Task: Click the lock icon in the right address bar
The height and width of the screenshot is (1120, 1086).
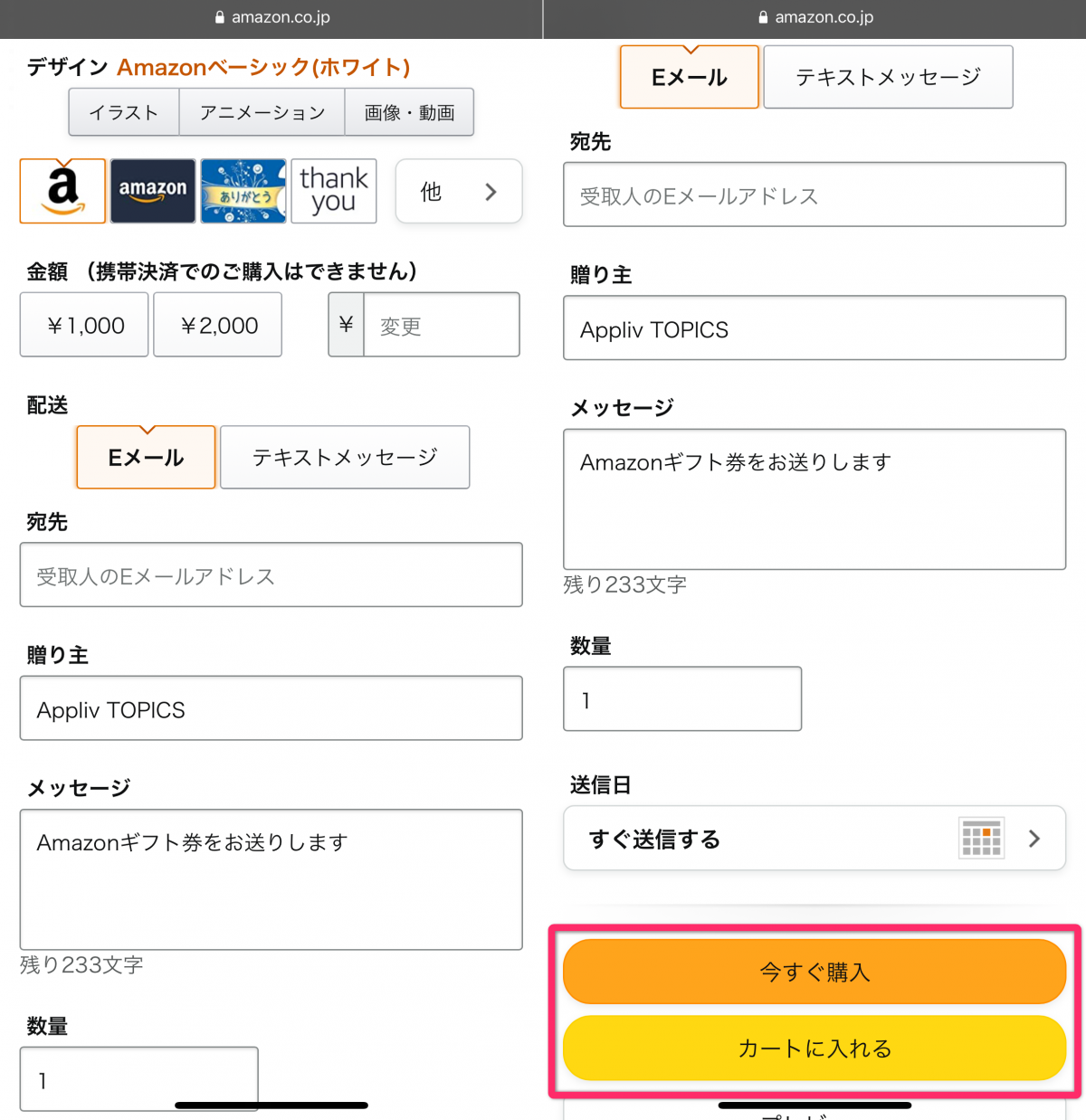Action: click(x=761, y=16)
